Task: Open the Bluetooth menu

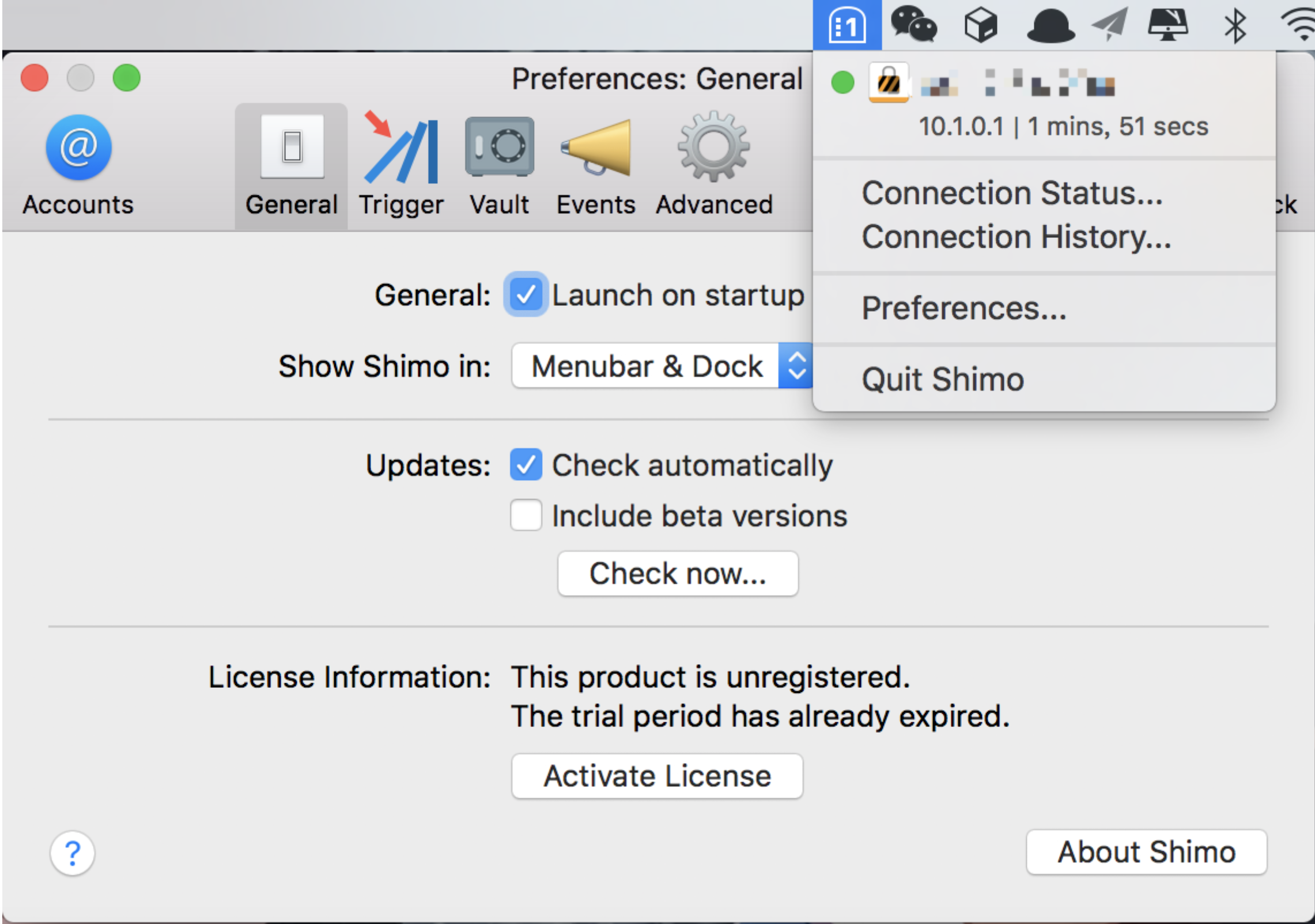Action: pos(1235,26)
